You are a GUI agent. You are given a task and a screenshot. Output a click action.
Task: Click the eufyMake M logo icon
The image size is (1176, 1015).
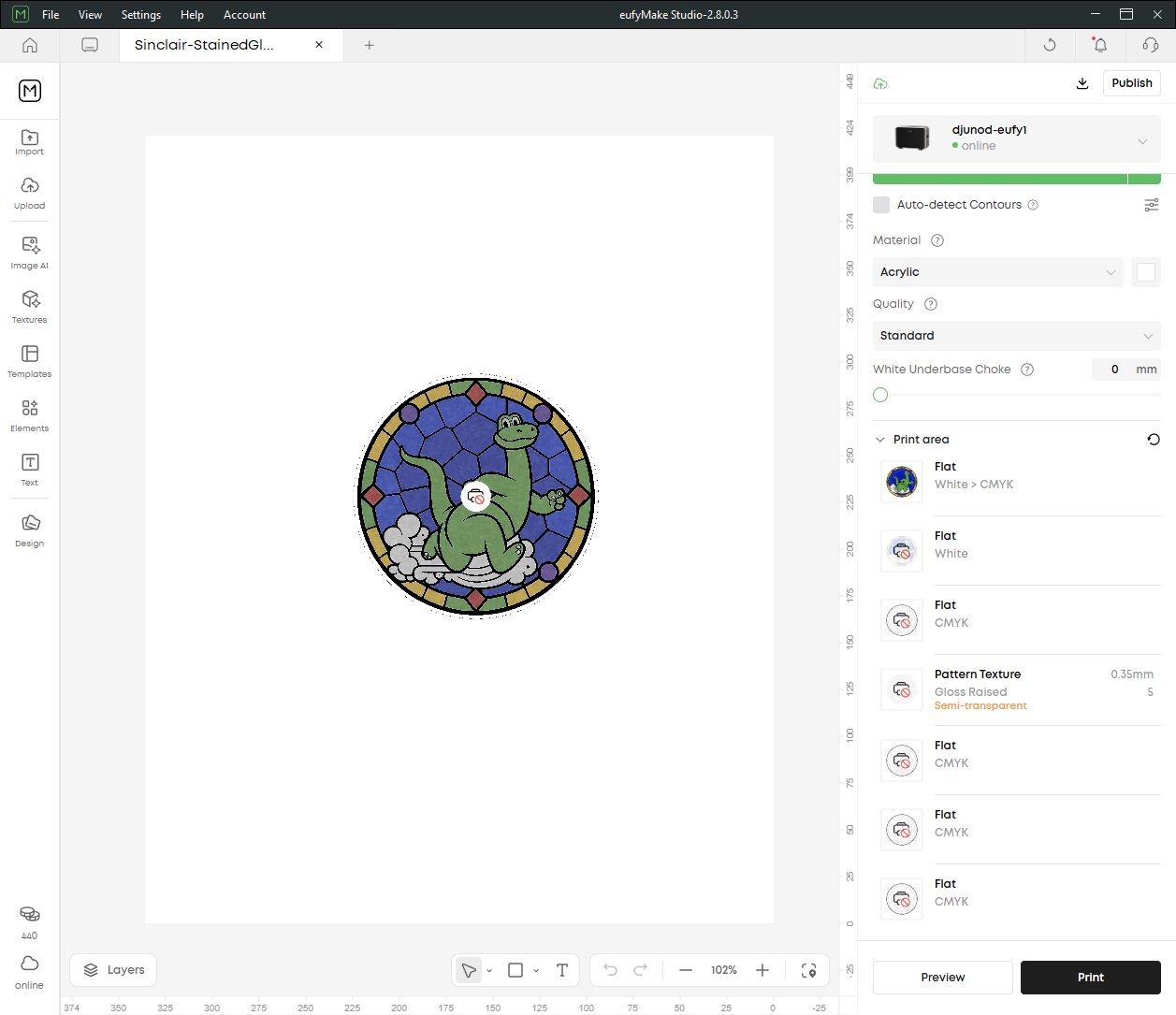click(x=30, y=91)
